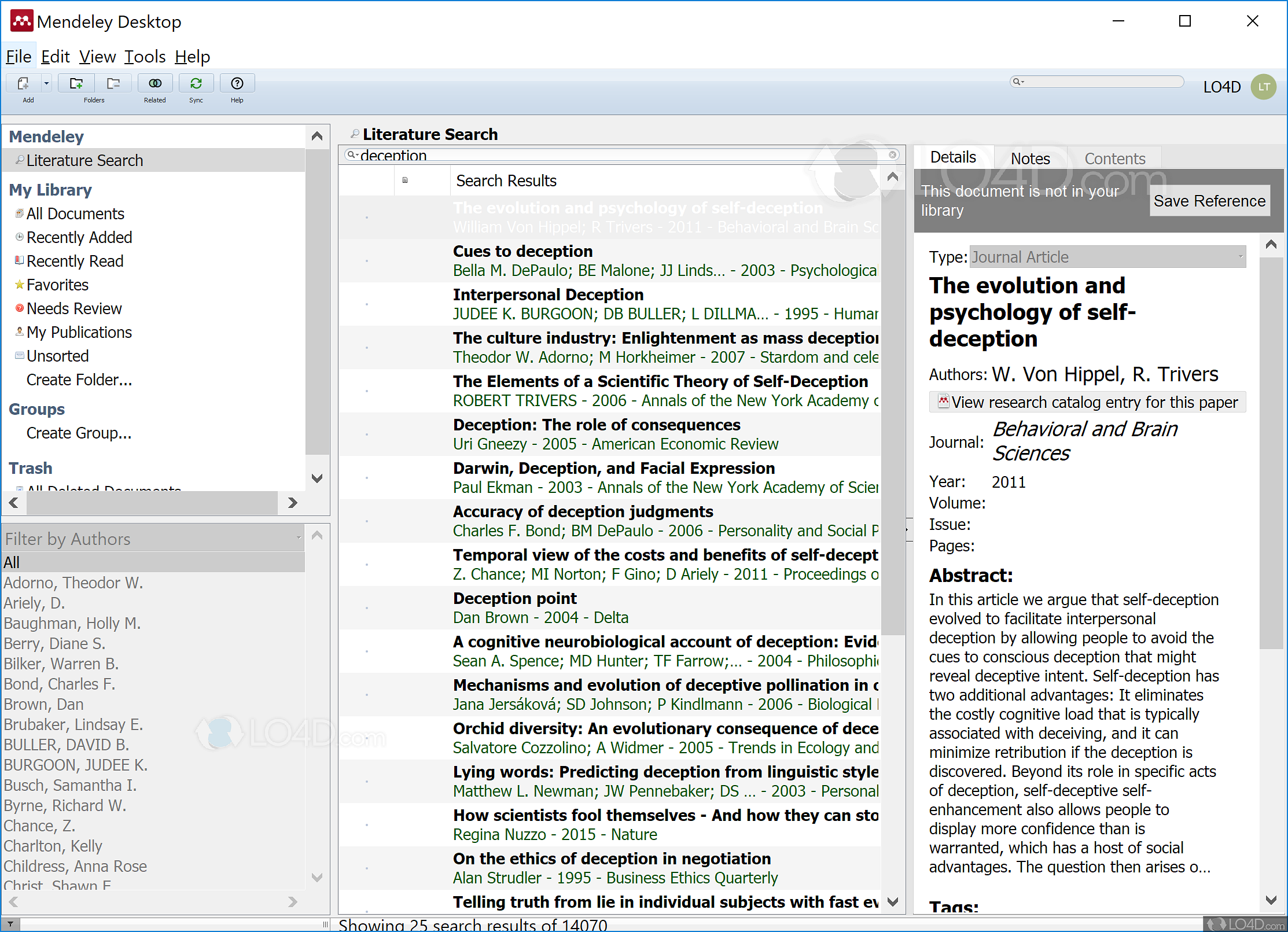Switch to the Notes tab
The image size is (1288, 932).
coord(1030,159)
